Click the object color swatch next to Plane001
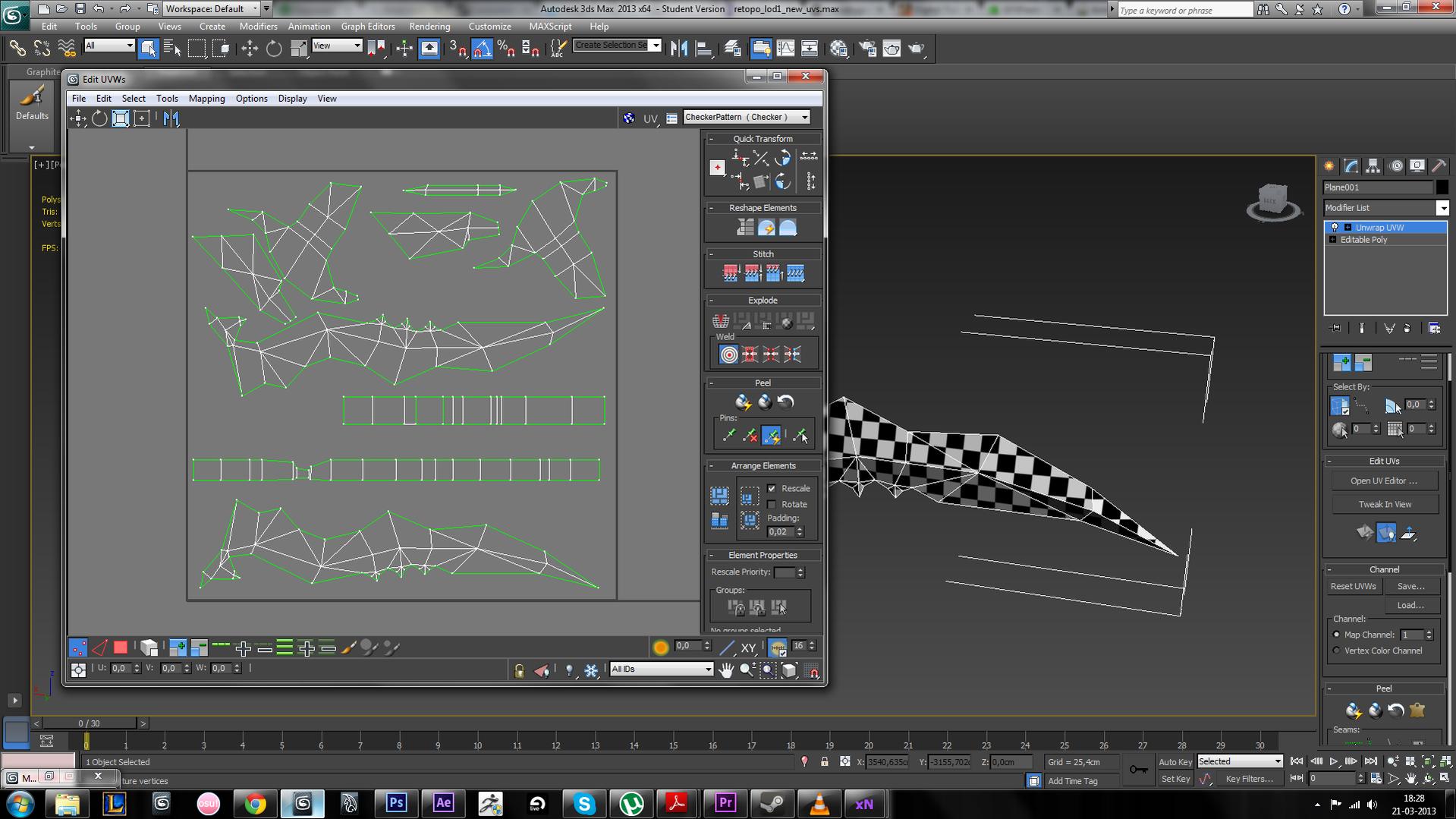The image size is (1456, 819). tap(1442, 187)
